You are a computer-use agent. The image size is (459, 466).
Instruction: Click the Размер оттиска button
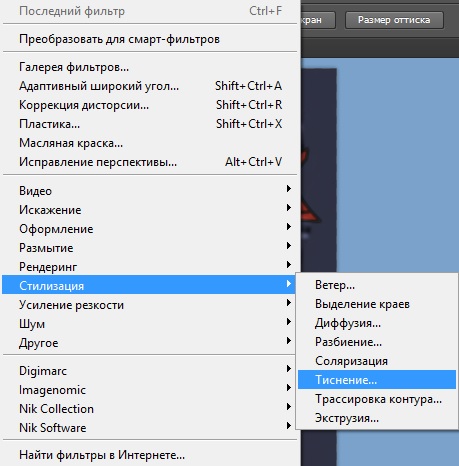pos(394,20)
